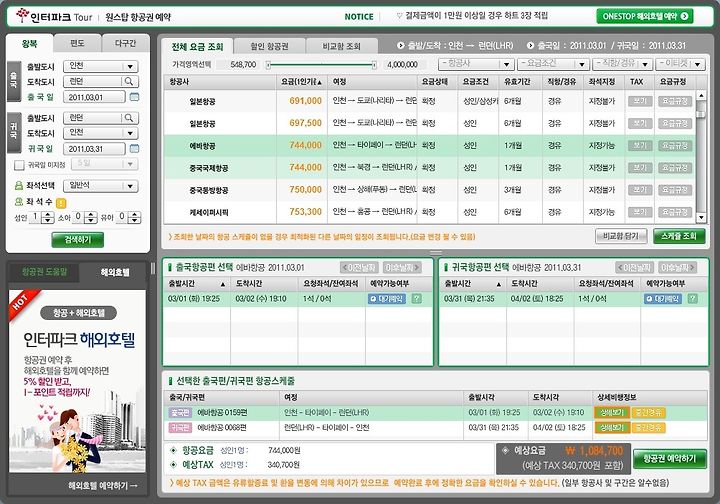Screen dimensions: 720x504
Task: Click help question icon in 귀국항공편 row
Action: tap(692, 299)
